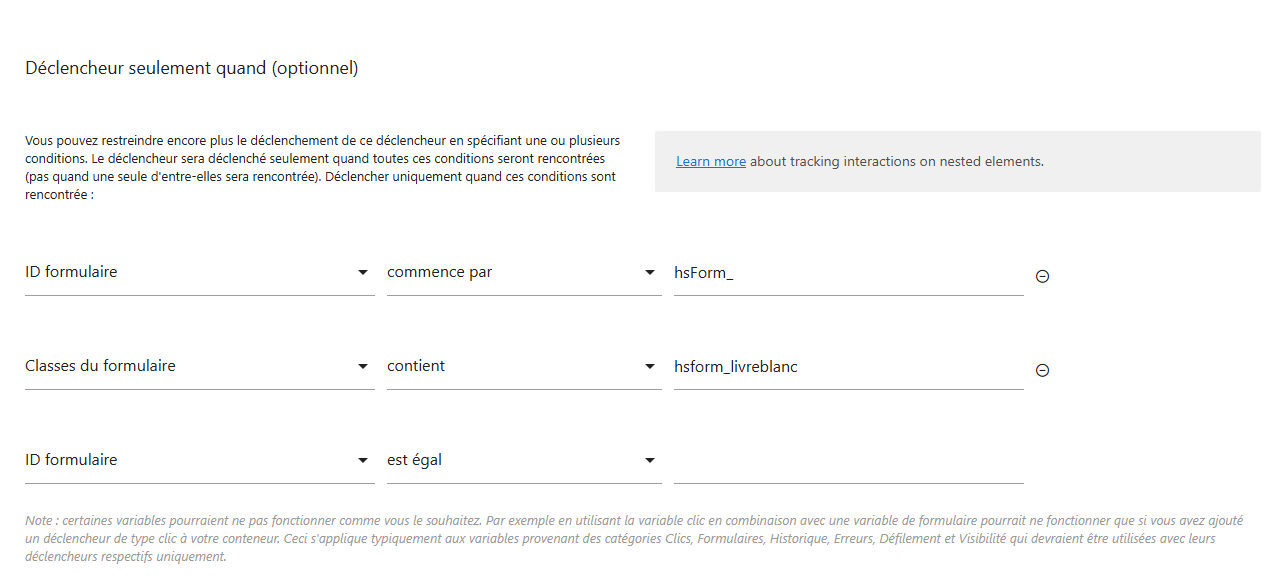Click the arrow beside 'est égal'
This screenshot has height=577, width=1272.
click(650, 461)
